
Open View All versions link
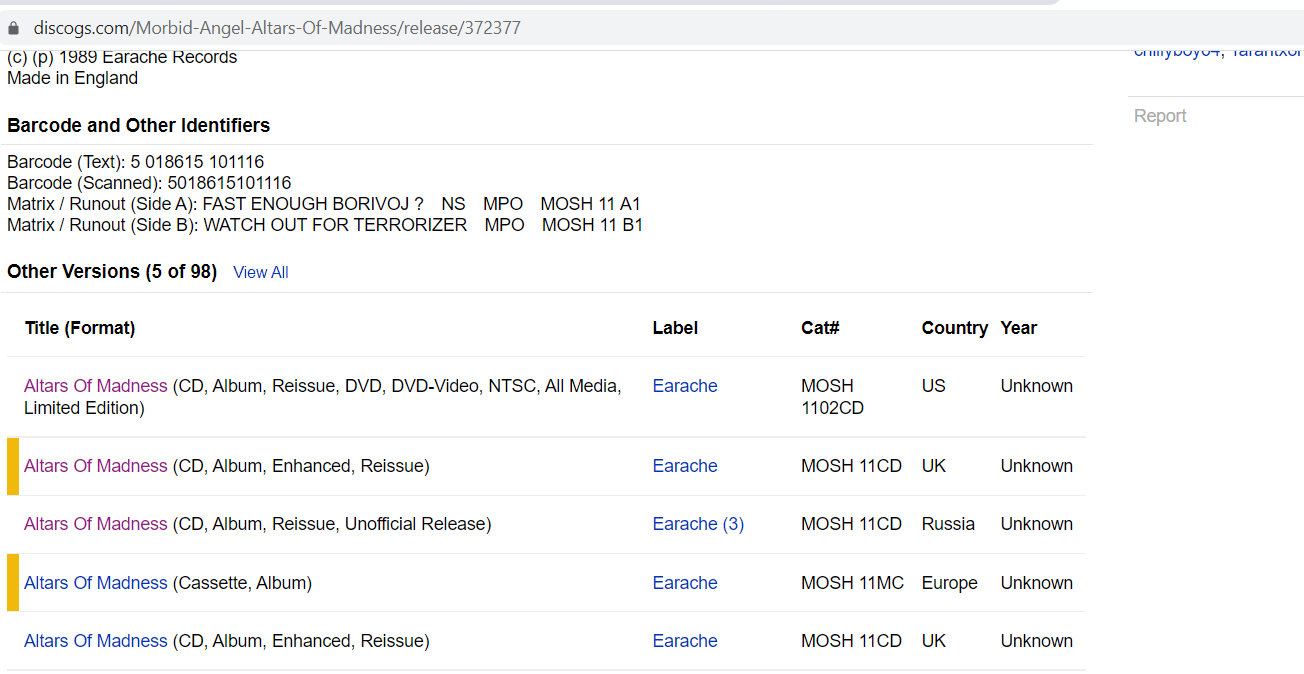pyautogui.click(x=261, y=272)
